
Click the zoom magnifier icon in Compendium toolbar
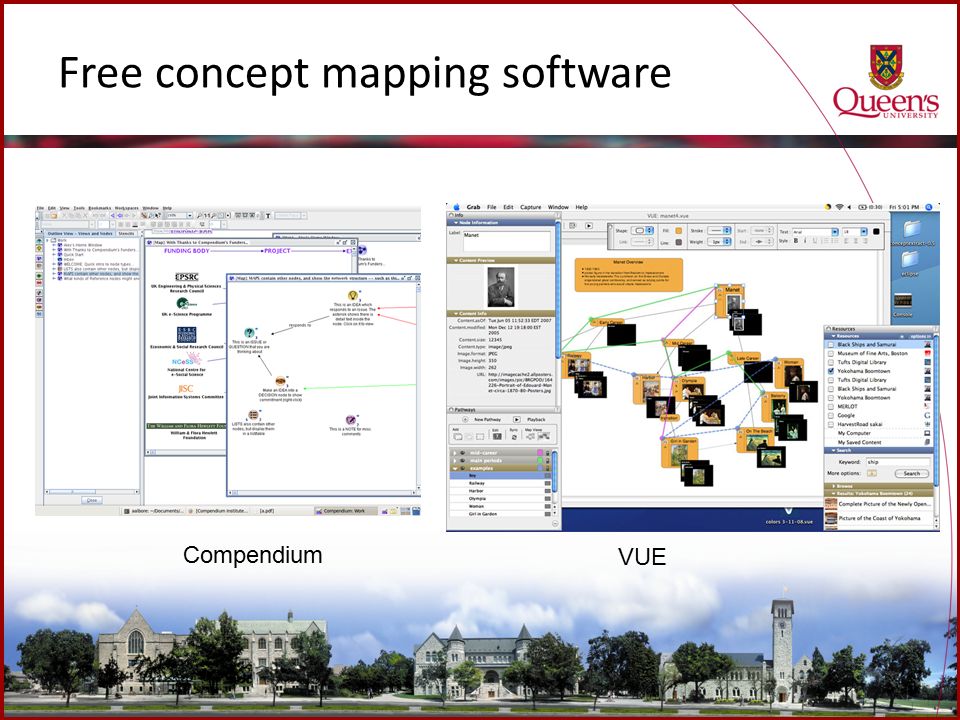199,216
